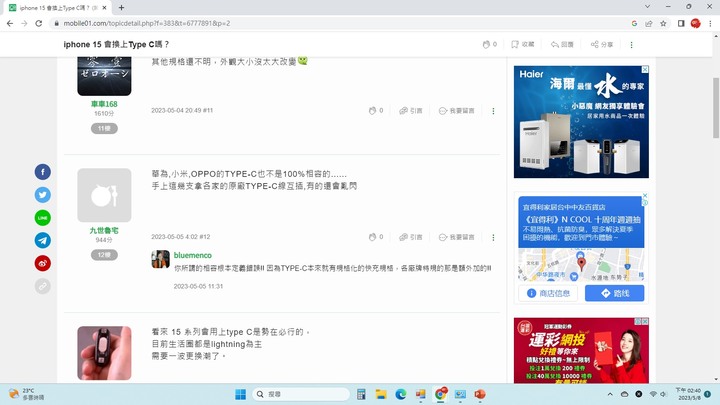
Task: Share the thread via the Twitter icon
Action: [x=43, y=195]
